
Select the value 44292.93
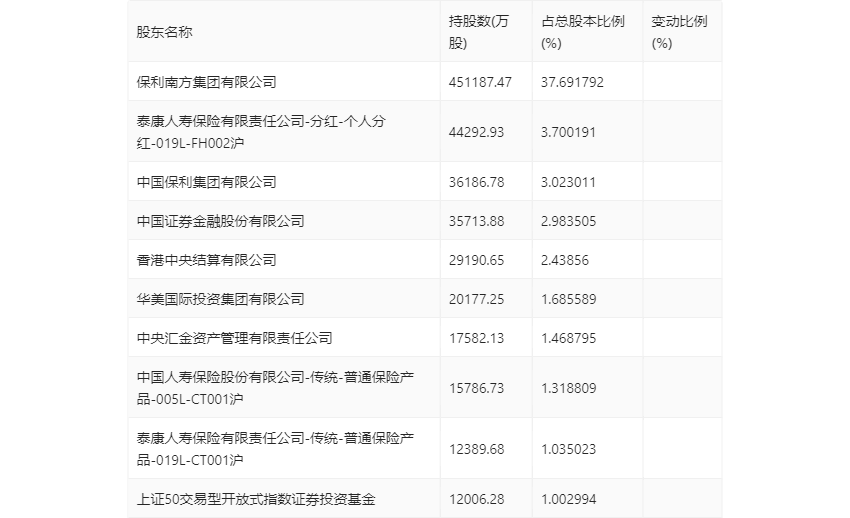tap(476, 132)
